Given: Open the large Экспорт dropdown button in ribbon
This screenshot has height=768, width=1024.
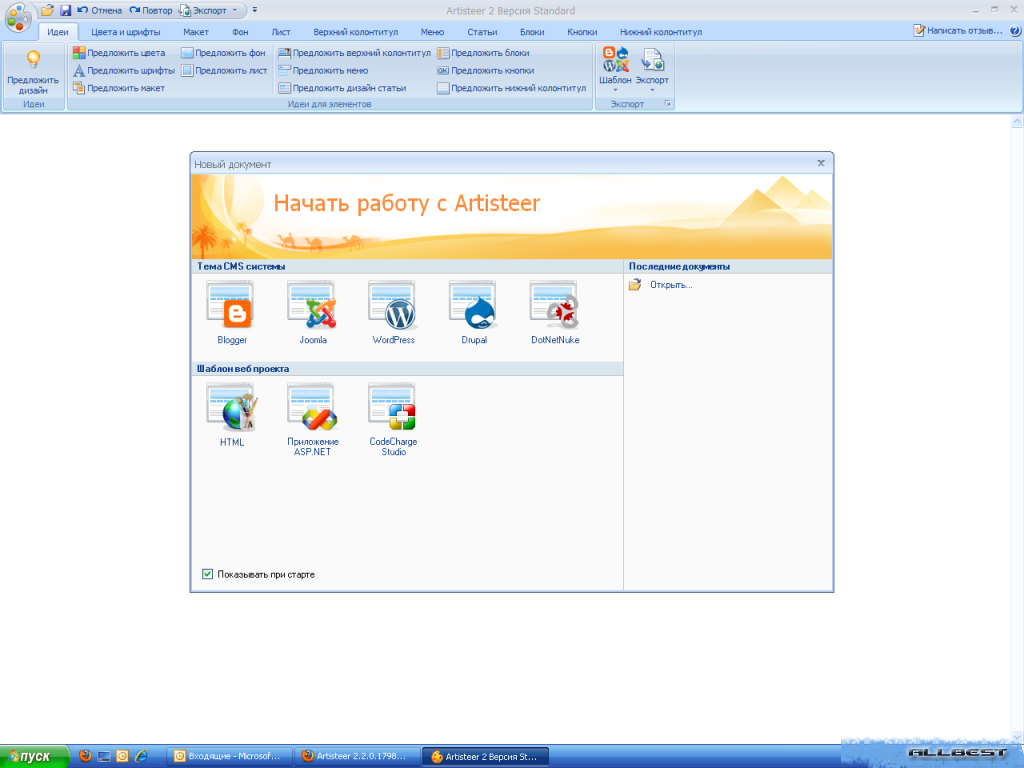Looking at the screenshot, I should (x=652, y=70).
